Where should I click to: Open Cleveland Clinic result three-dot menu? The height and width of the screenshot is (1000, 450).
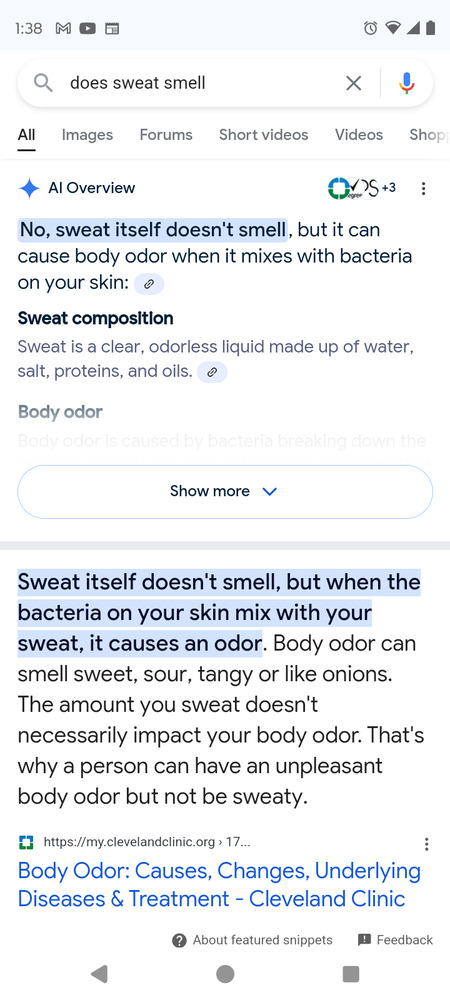(x=426, y=844)
